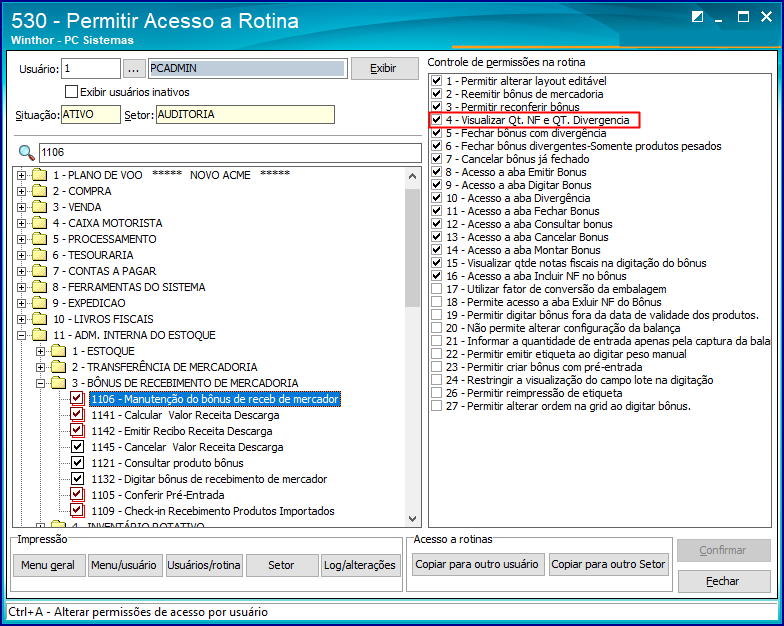Toggle access checkbox for routine 1145
784x626 pixels.
(x=77, y=446)
